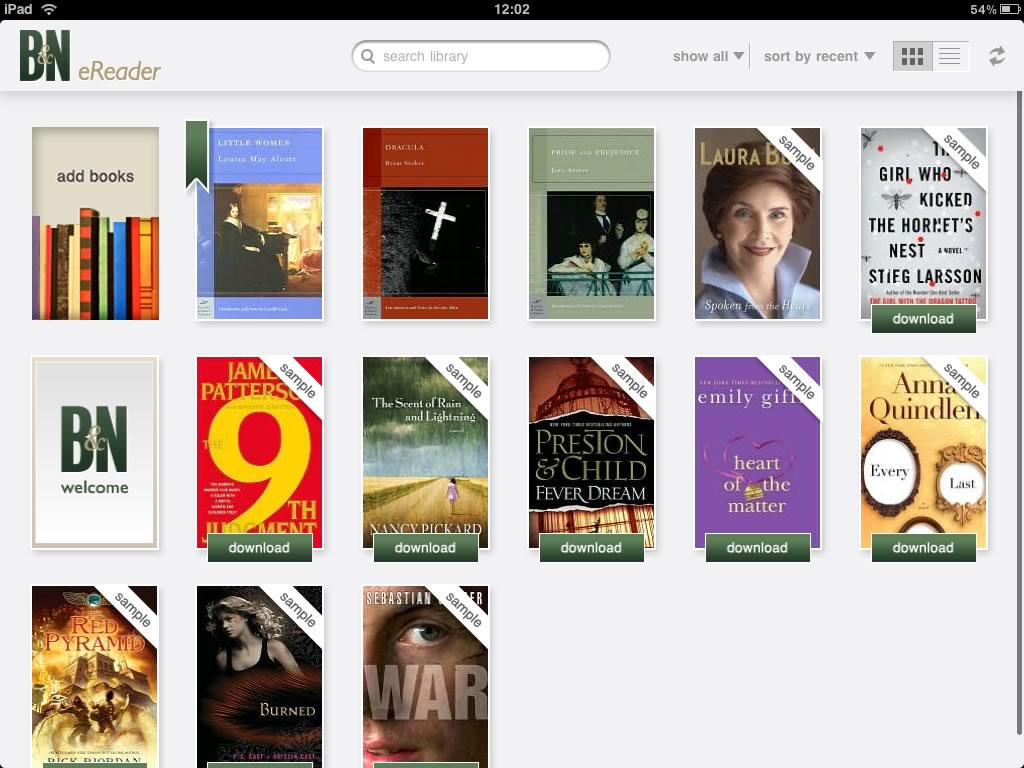The width and height of the screenshot is (1024, 768).
Task: Switch to grid view
Action: [912, 56]
